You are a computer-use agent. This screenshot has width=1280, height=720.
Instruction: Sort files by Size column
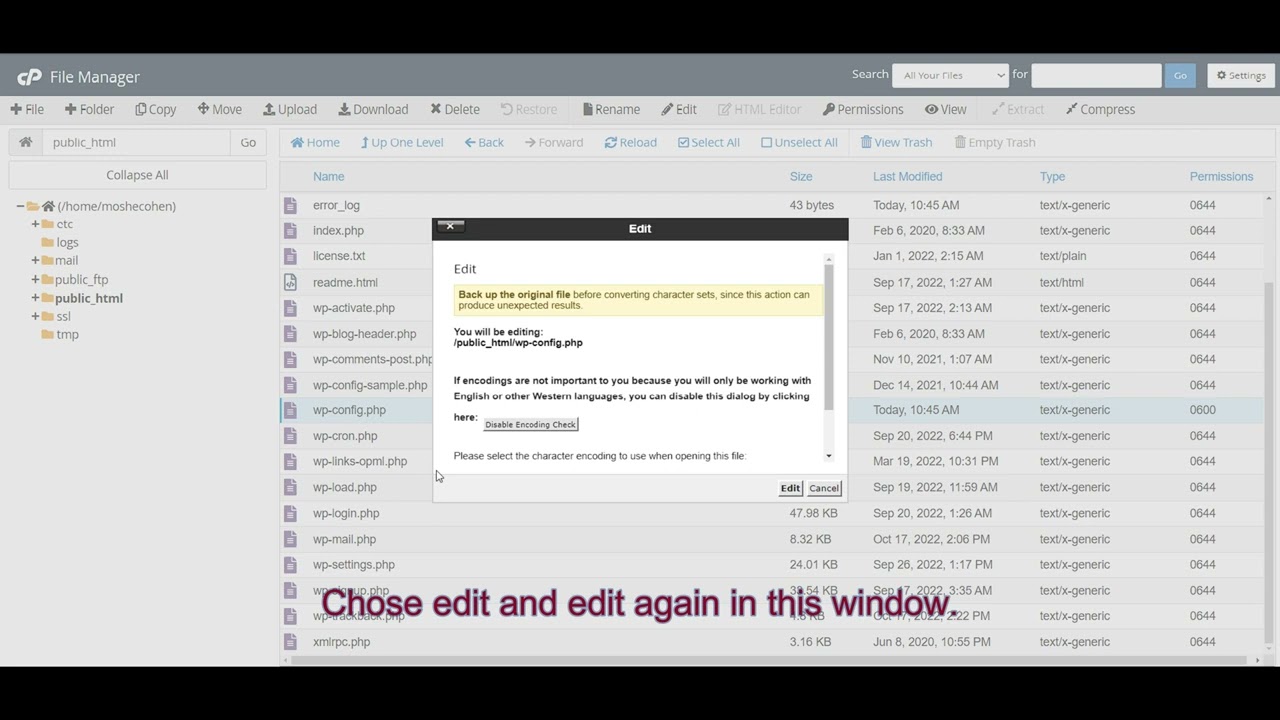[801, 177]
